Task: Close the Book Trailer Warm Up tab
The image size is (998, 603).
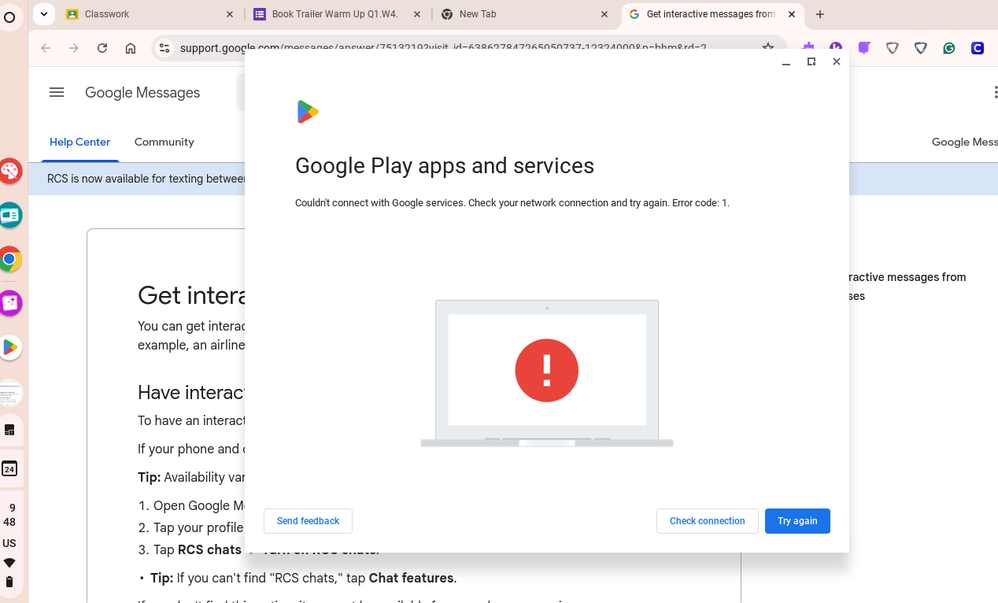Action: click(x=417, y=14)
